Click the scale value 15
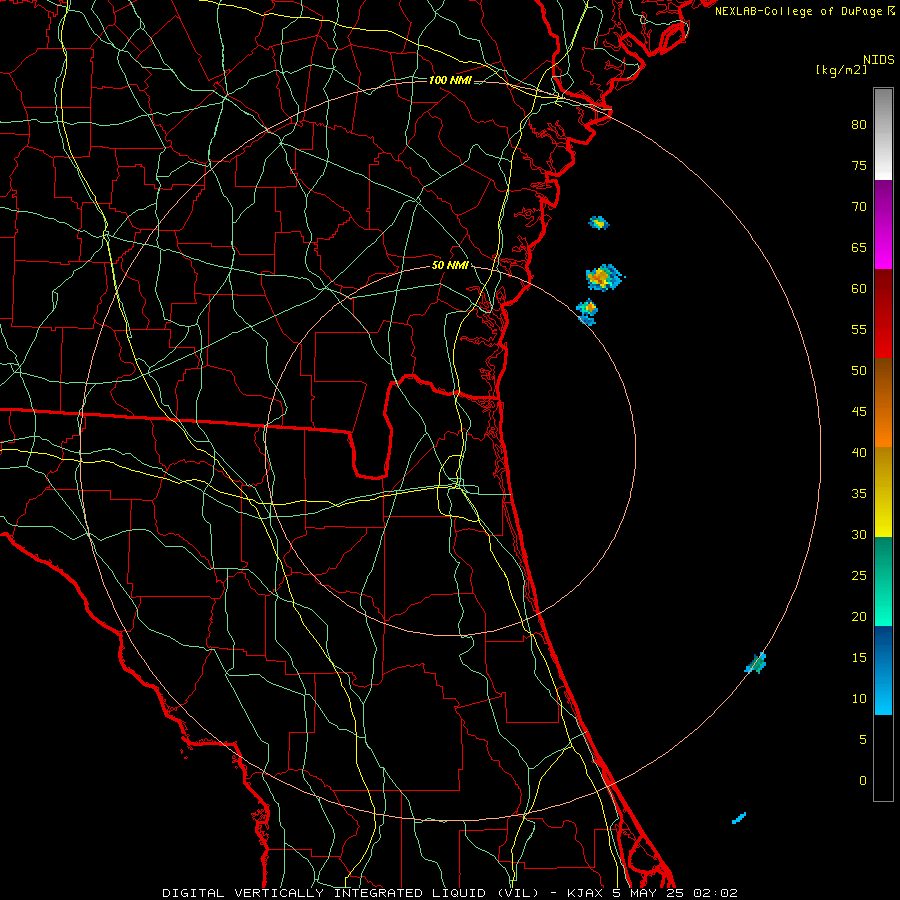Screen dimensions: 900x900 pyautogui.click(x=859, y=658)
